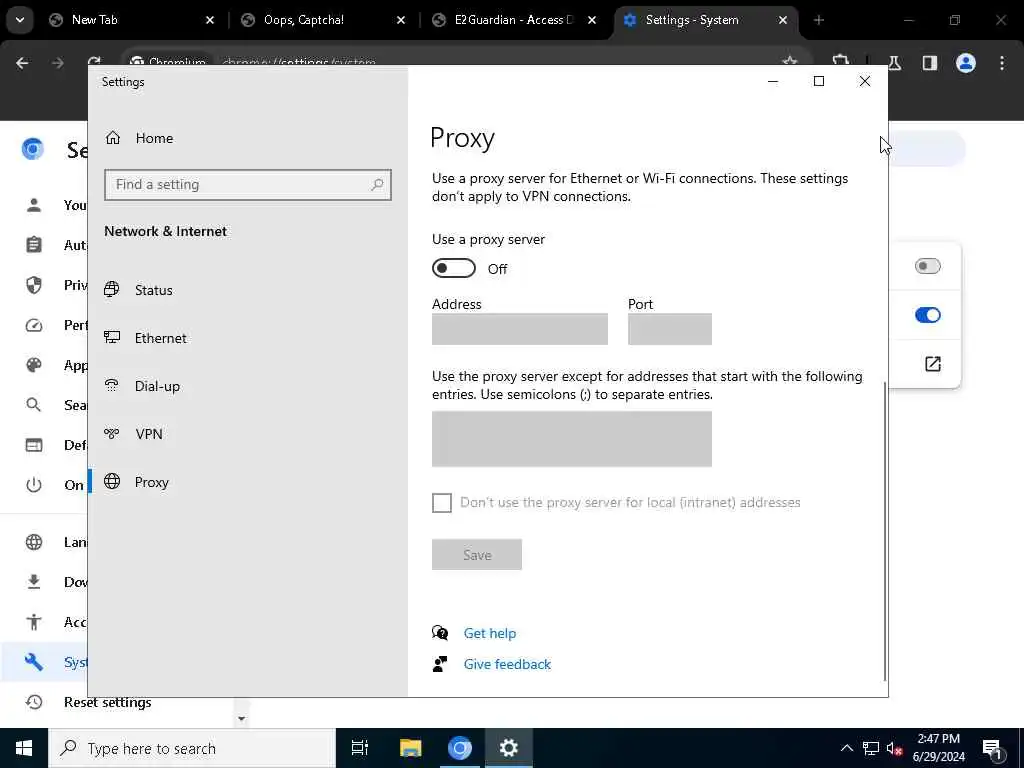1024x768 pixels.
Task: Open File Explorer from the taskbar
Action: coord(411,748)
